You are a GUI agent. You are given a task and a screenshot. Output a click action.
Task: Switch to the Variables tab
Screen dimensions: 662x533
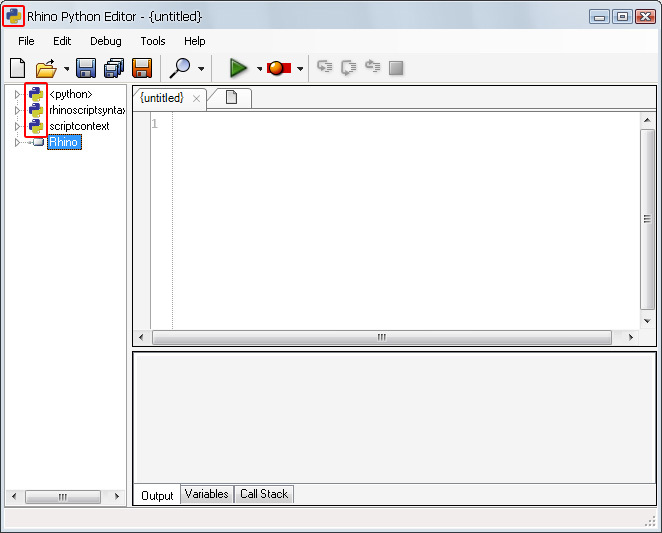pyautogui.click(x=206, y=494)
